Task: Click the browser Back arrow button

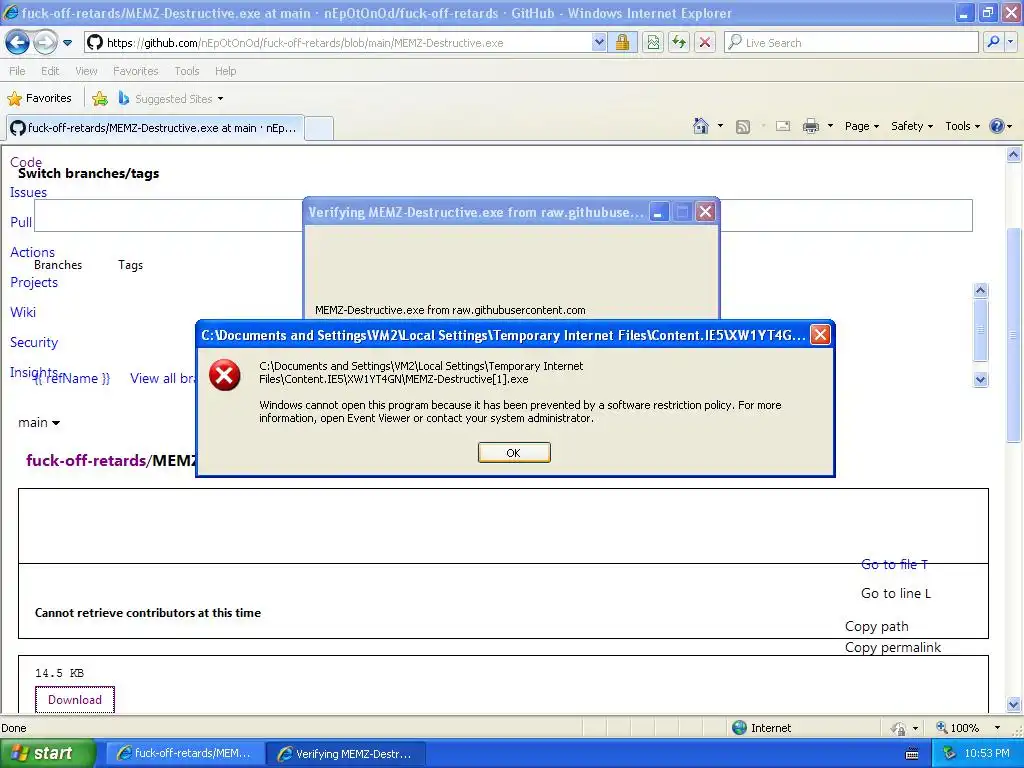Action: pos(18,42)
